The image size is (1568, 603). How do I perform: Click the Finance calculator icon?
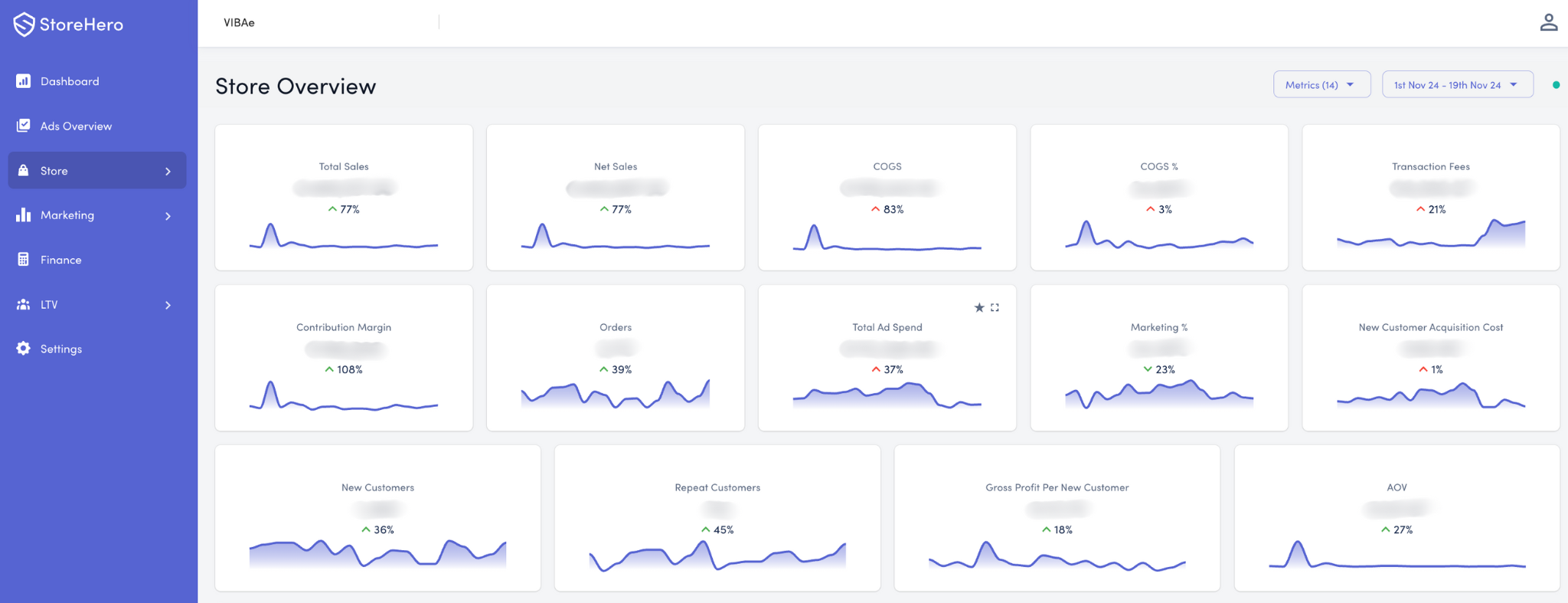click(x=24, y=260)
